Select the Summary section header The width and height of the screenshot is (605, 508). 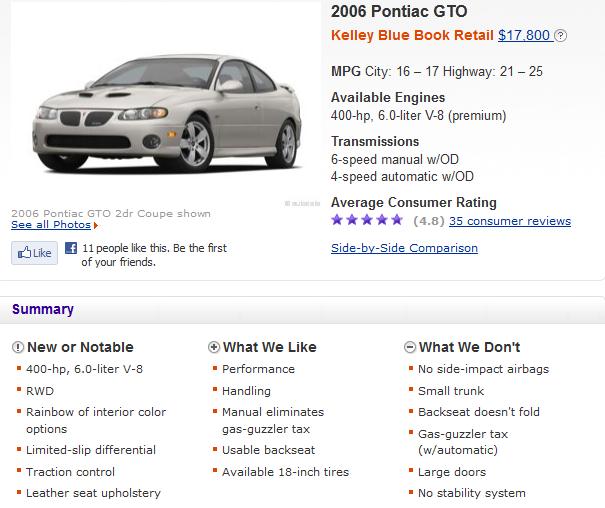(43, 309)
